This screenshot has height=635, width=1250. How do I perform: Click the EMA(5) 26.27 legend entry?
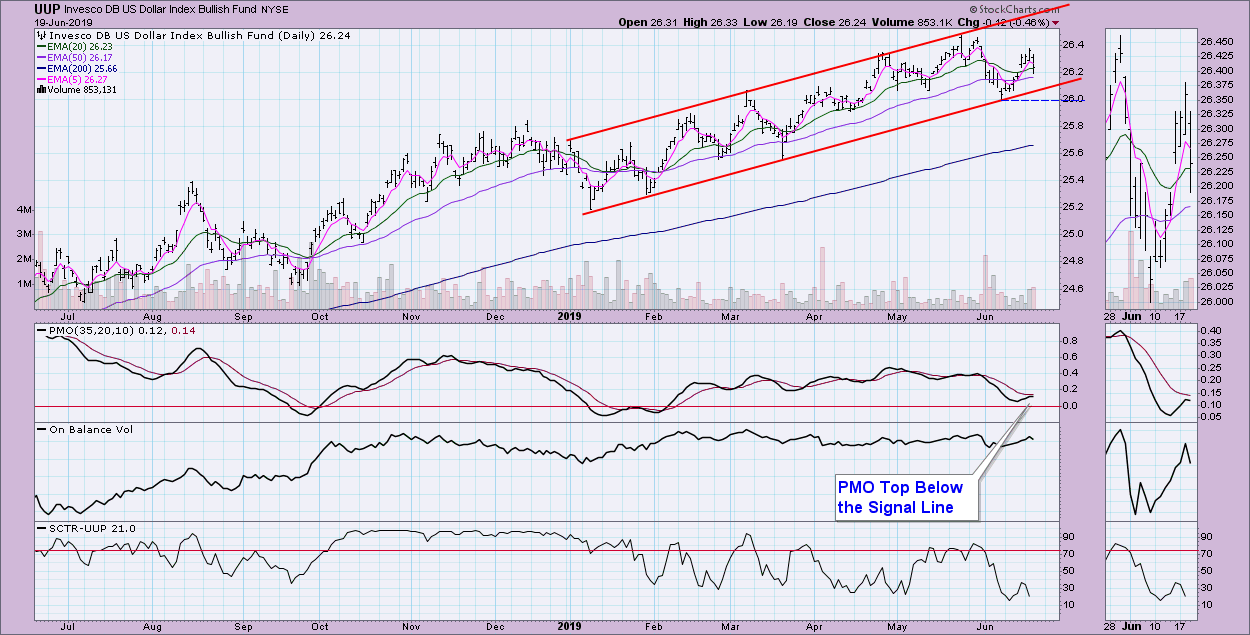(71, 79)
